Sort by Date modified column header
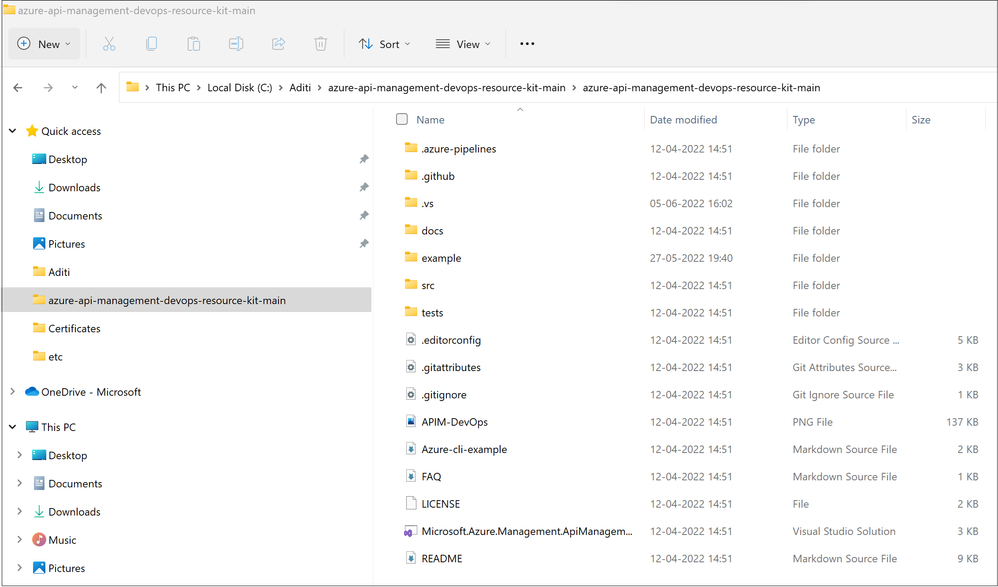The height and width of the screenshot is (587, 998). (683, 120)
